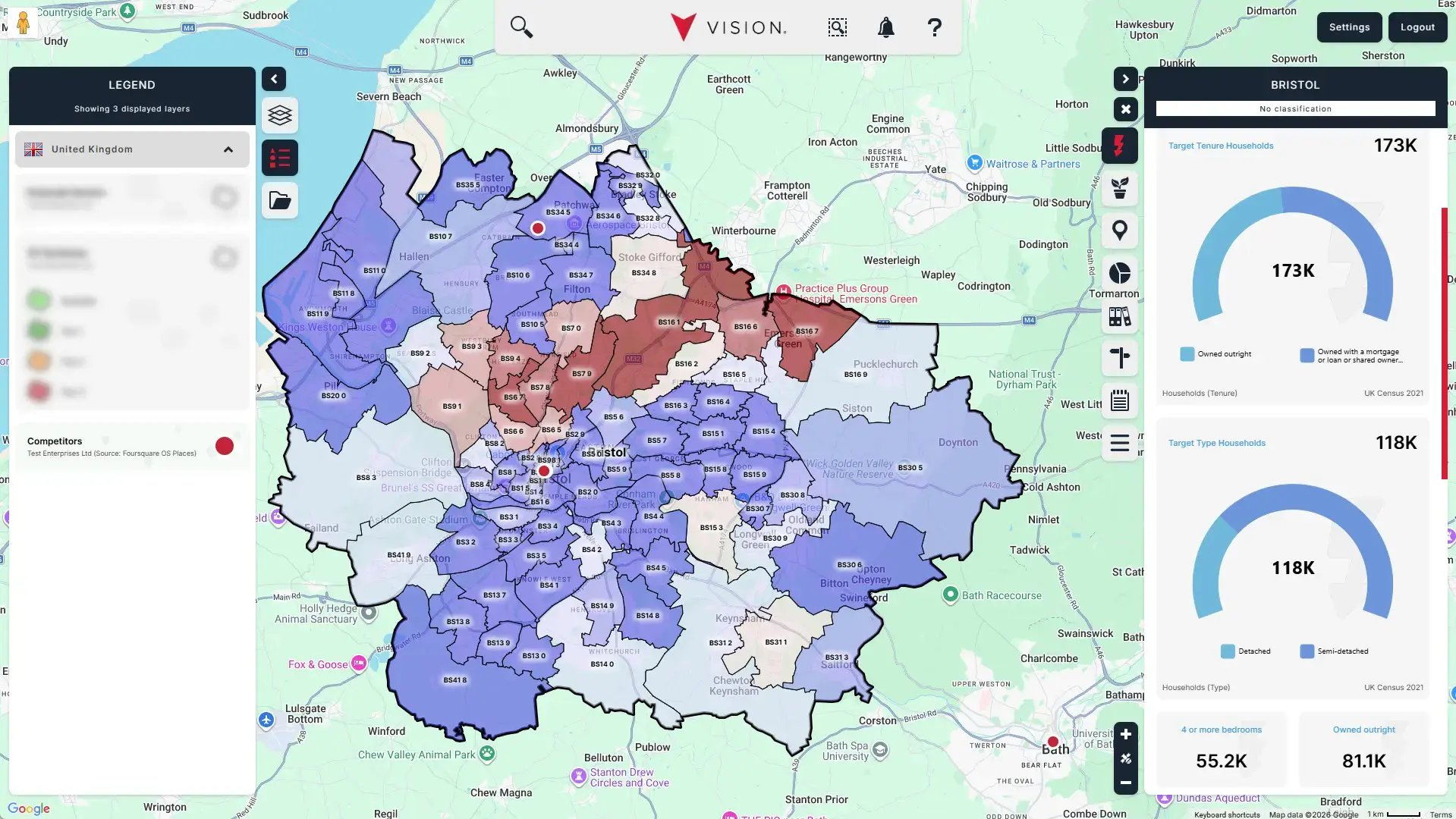The height and width of the screenshot is (819, 1456).
Task: Open the hamburger menu at bottom right toolbar
Action: coord(1121,443)
